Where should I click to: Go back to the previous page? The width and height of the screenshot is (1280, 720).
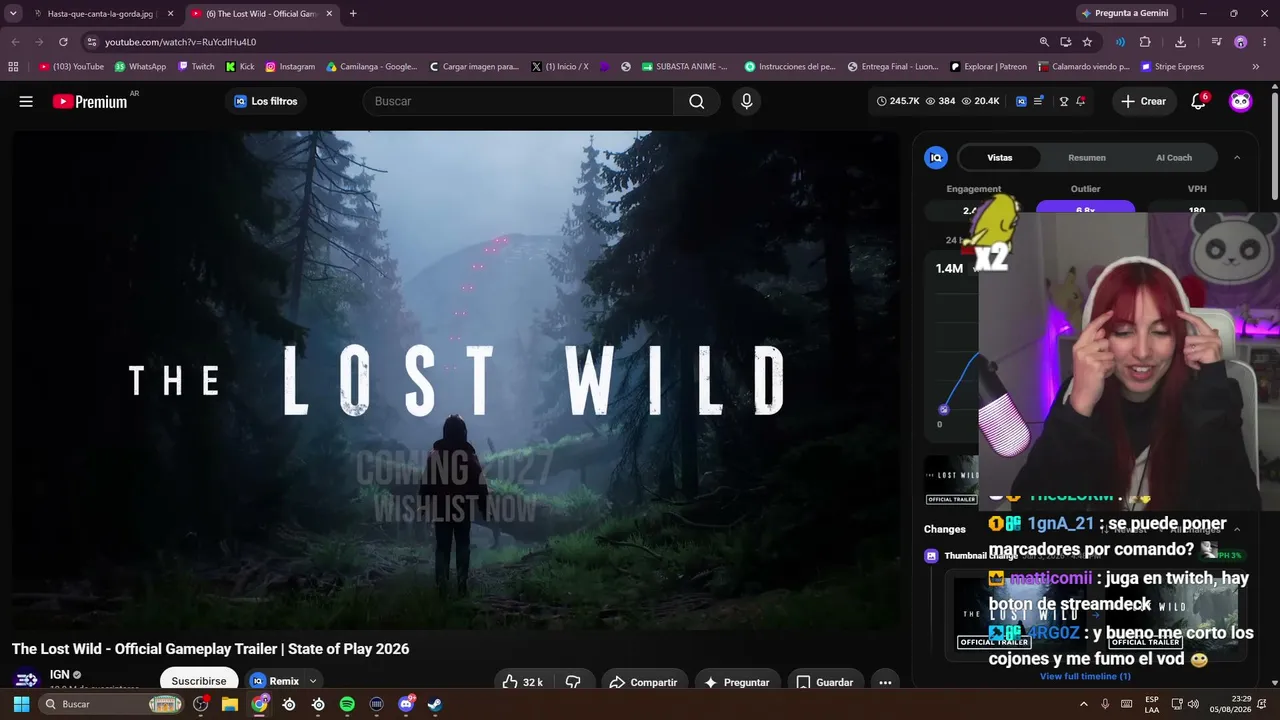click(x=15, y=42)
